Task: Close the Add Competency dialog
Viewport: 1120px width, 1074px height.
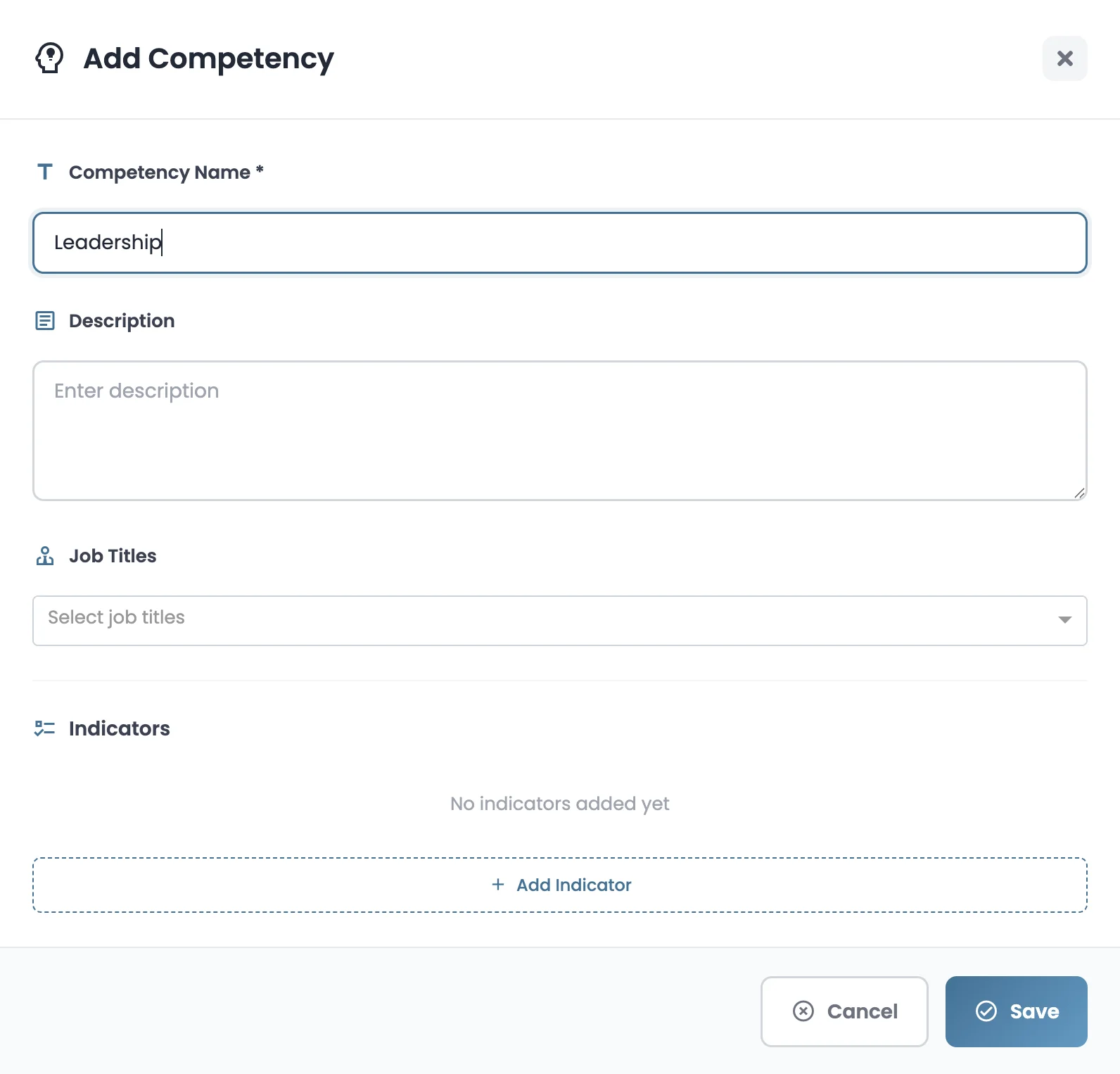Action: [x=1064, y=59]
